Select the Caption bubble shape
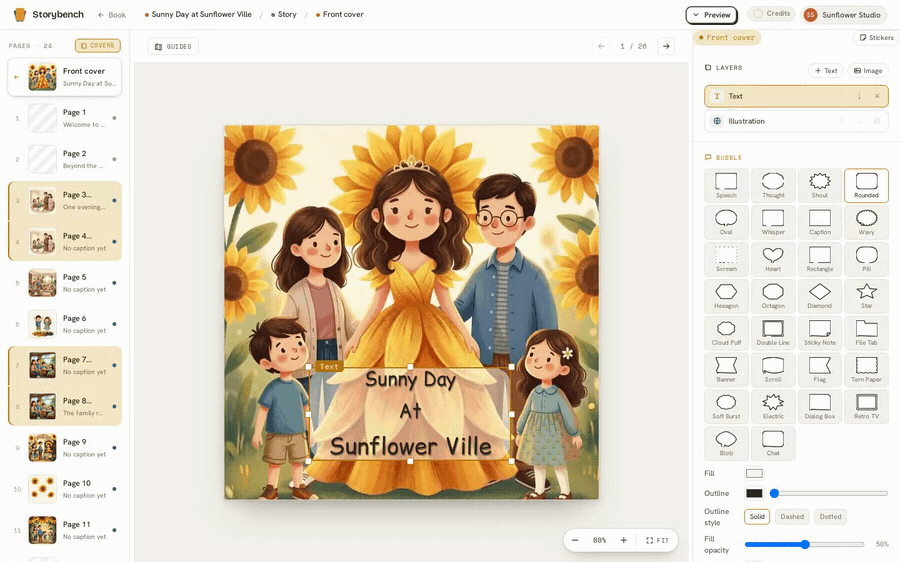The image size is (900, 562). [x=820, y=222]
